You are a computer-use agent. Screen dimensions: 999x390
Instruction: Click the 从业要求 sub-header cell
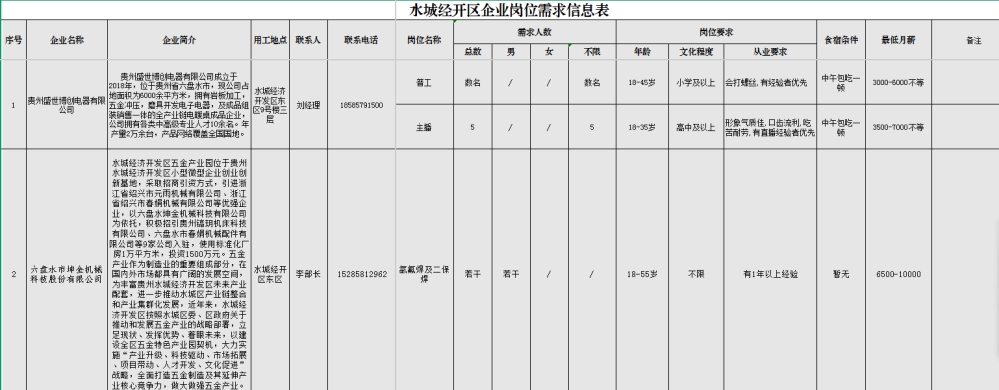point(770,52)
